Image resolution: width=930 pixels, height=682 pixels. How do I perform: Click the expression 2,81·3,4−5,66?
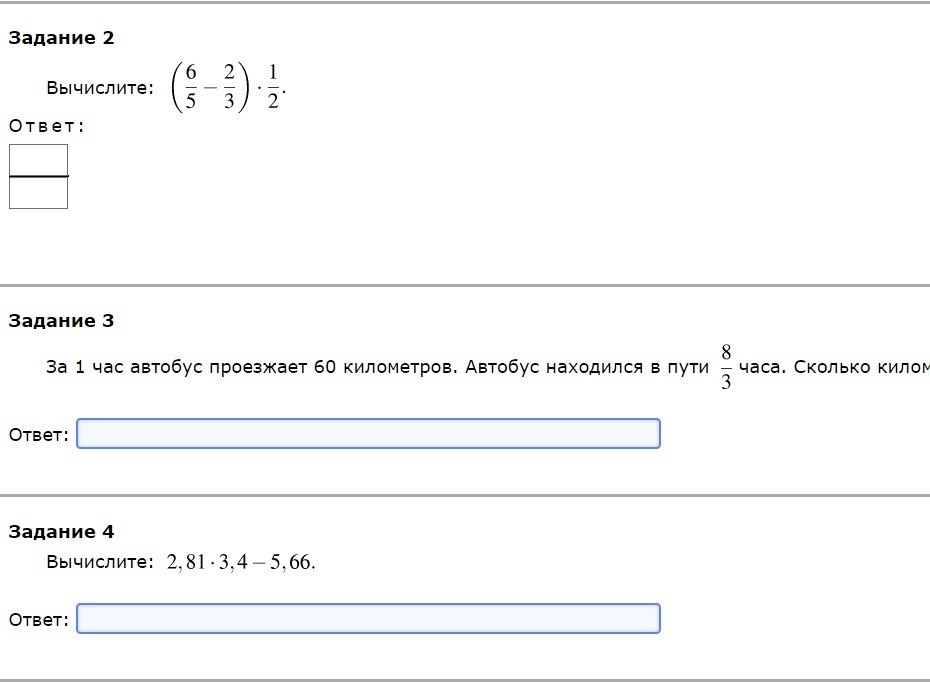(241, 562)
